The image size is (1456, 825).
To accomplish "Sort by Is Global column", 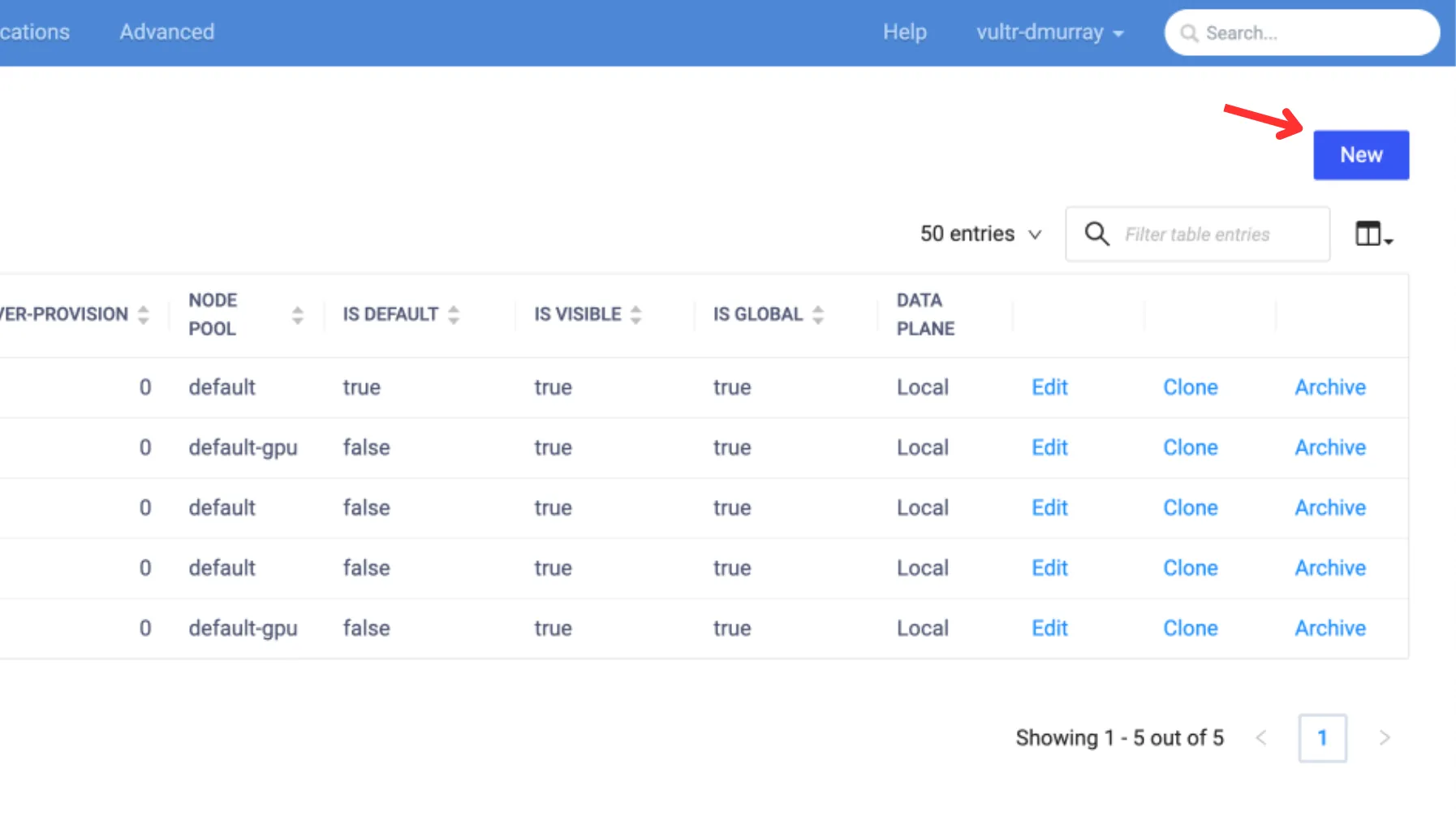I will (x=818, y=314).
